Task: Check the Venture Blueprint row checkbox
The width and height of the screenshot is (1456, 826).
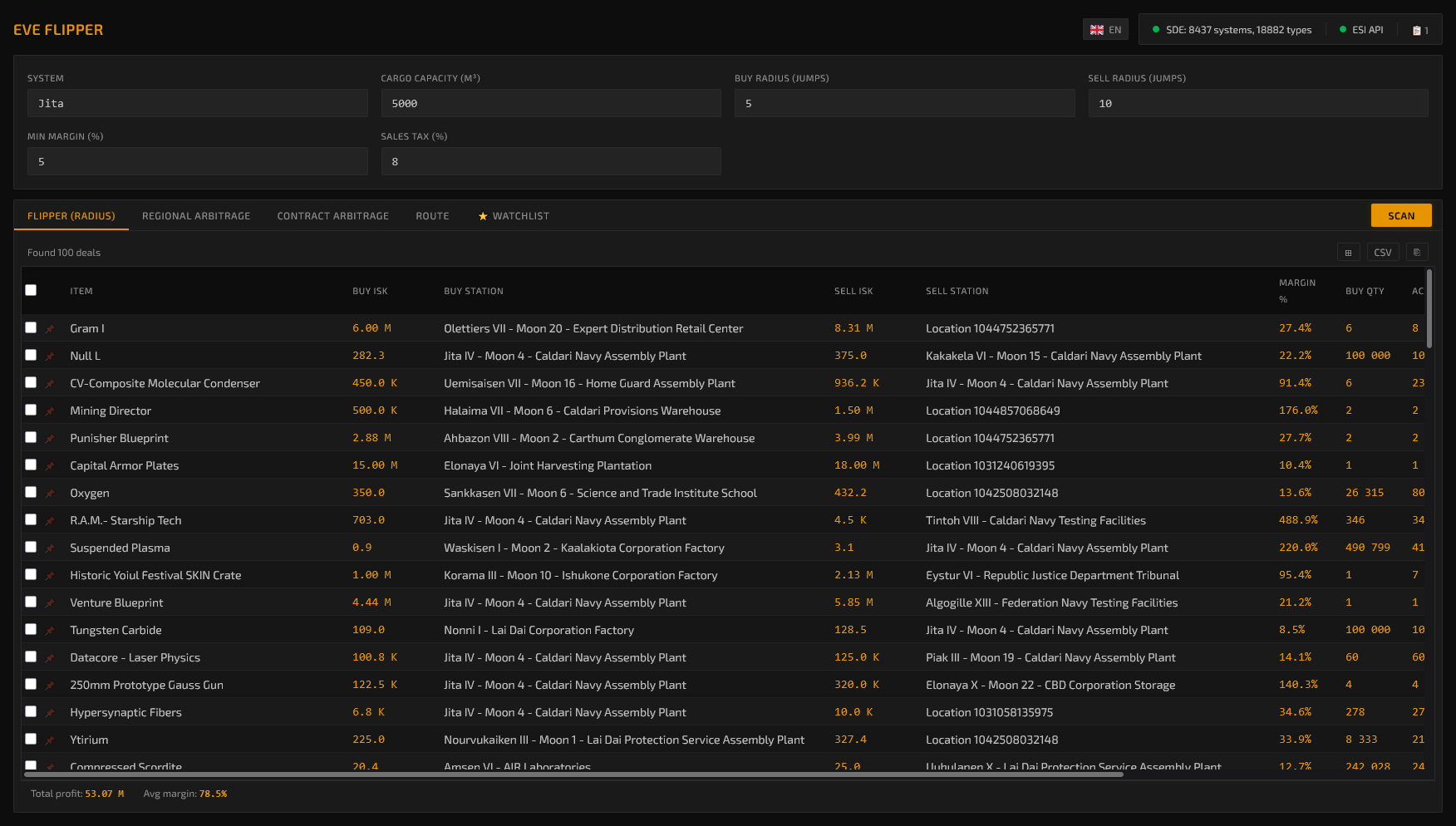Action: coord(31,602)
